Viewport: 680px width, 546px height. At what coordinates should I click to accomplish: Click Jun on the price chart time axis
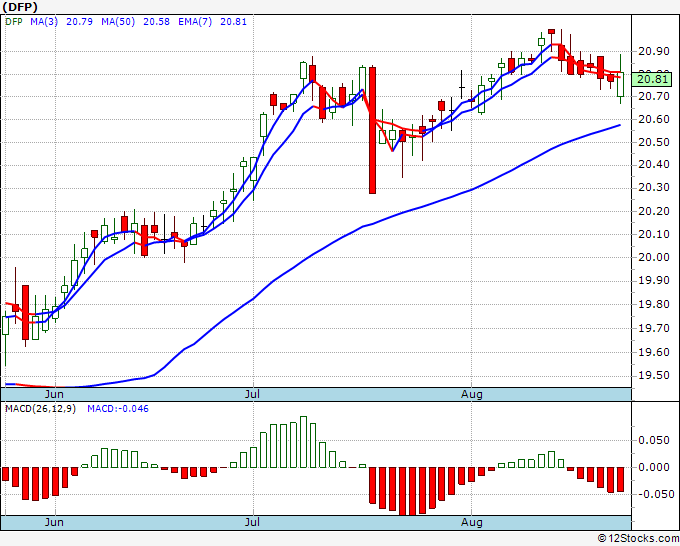(x=54, y=394)
